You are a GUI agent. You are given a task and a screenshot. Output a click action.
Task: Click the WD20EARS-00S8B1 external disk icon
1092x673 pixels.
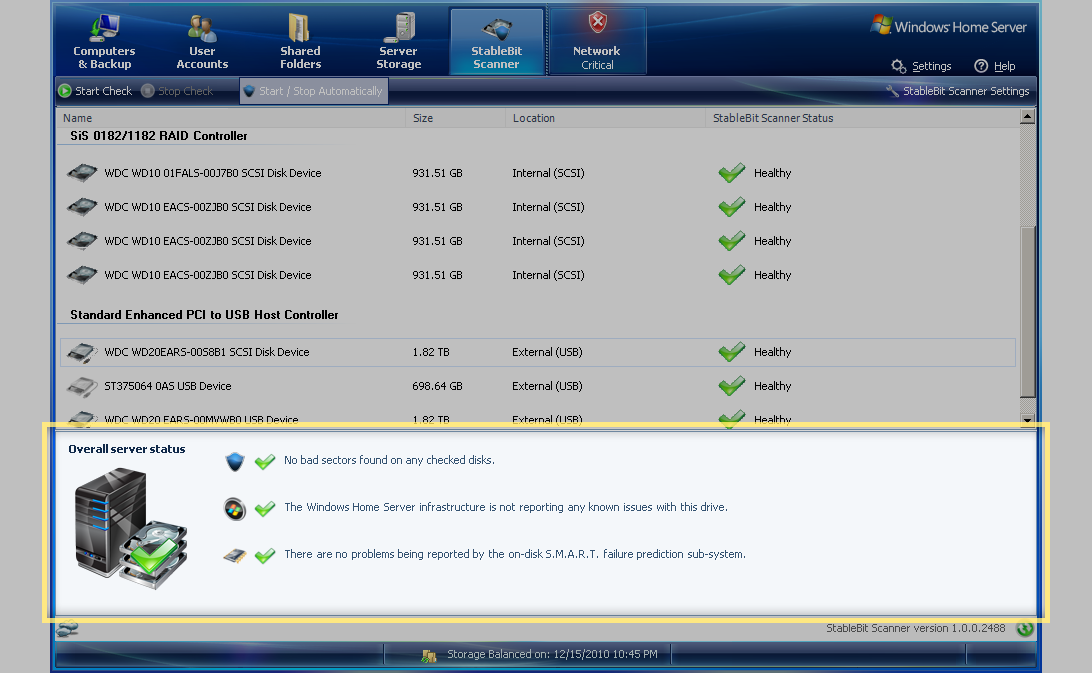82,353
